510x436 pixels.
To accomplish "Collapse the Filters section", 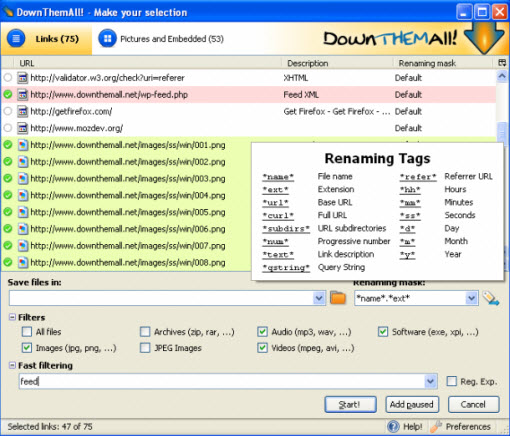I will [x=12, y=317].
